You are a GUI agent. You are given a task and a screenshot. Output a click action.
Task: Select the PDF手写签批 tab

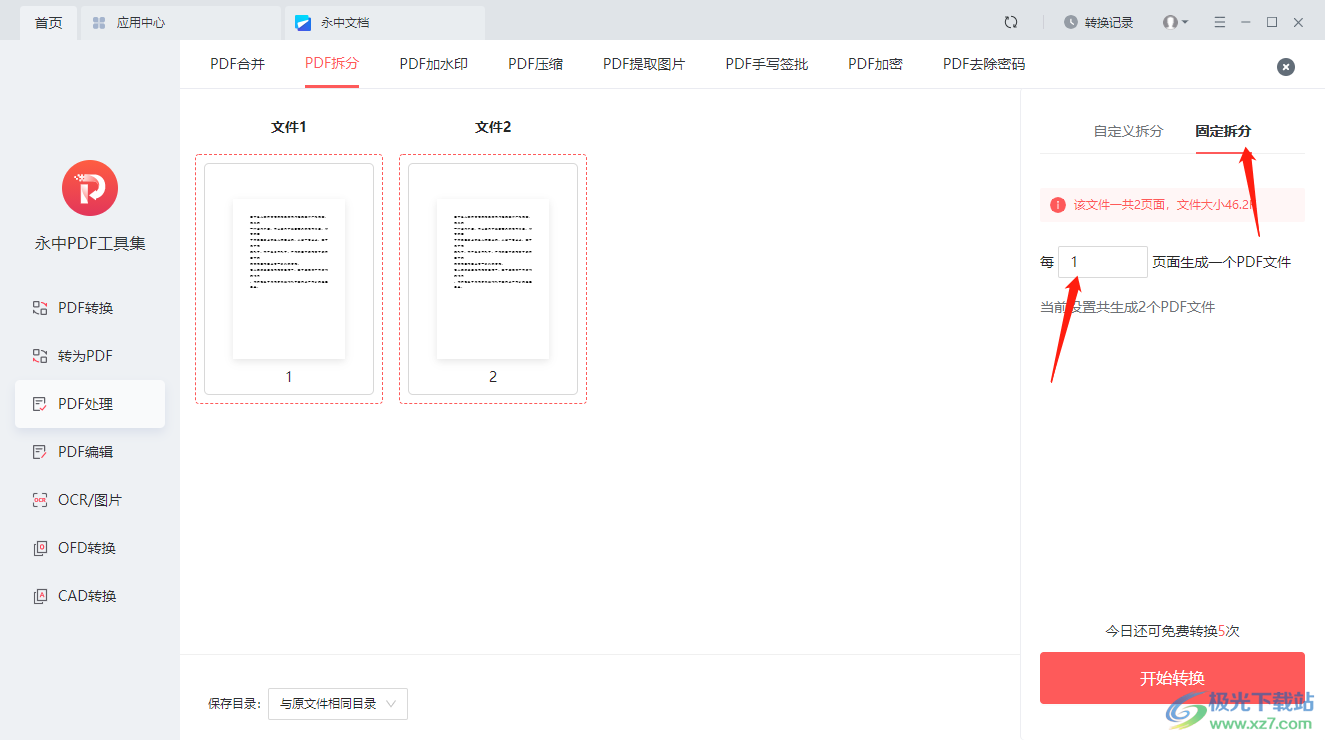coord(767,64)
